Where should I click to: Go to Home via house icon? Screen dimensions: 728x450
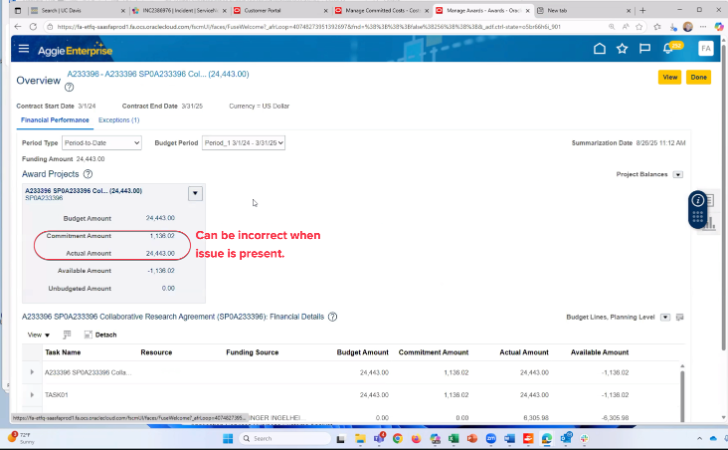(x=599, y=48)
